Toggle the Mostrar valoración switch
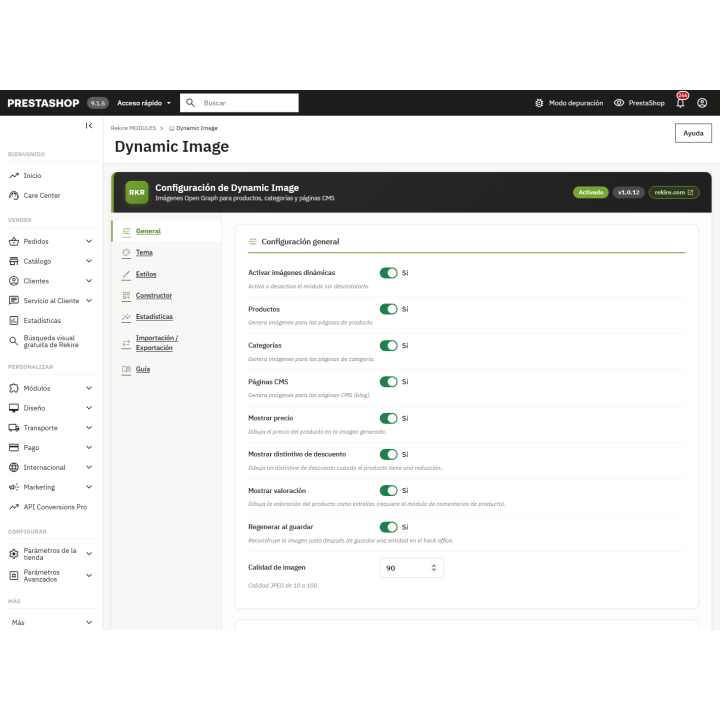Screen dimensions: 720x720 (388, 490)
